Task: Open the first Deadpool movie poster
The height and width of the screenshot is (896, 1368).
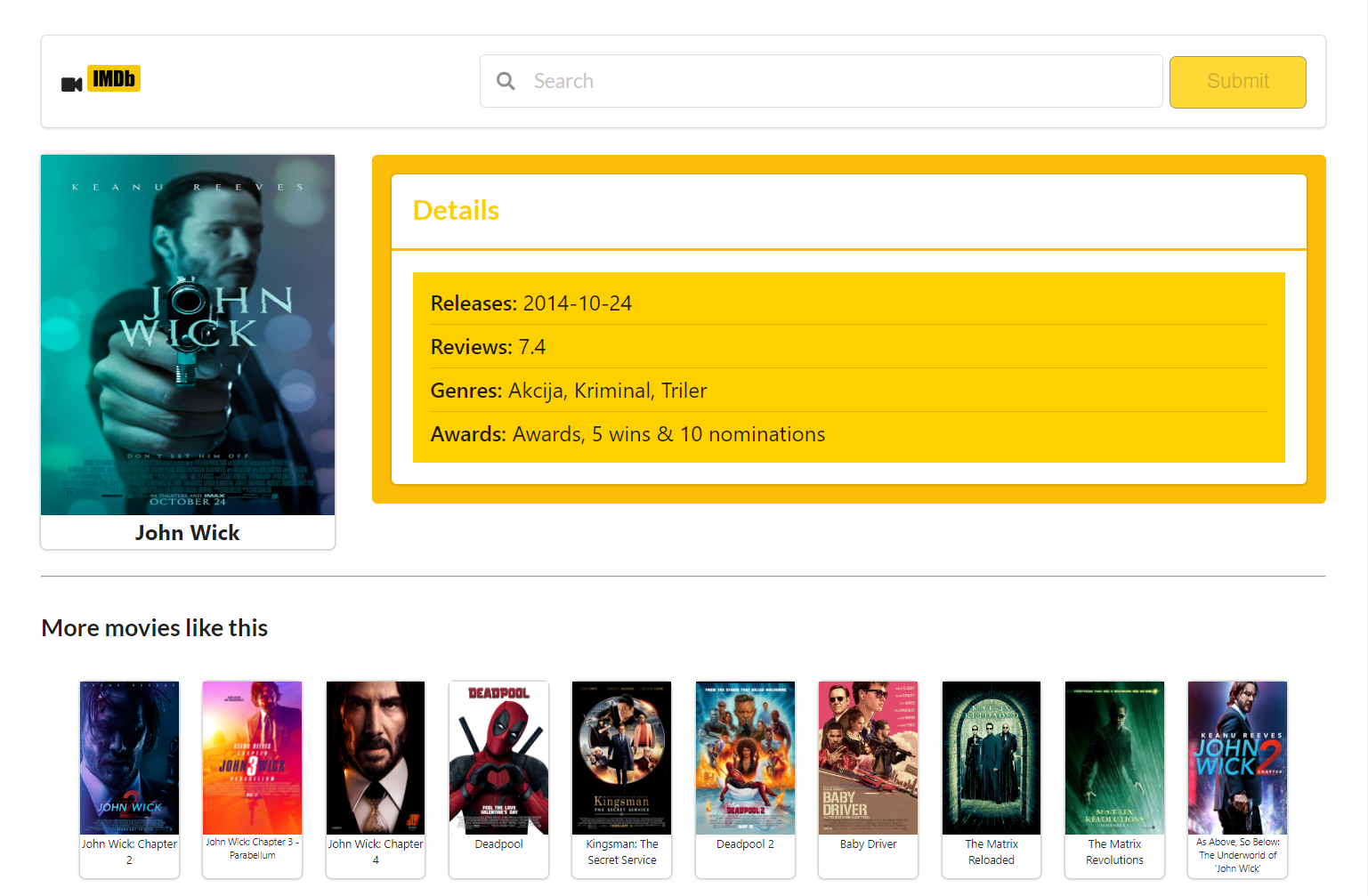Action: [x=498, y=758]
